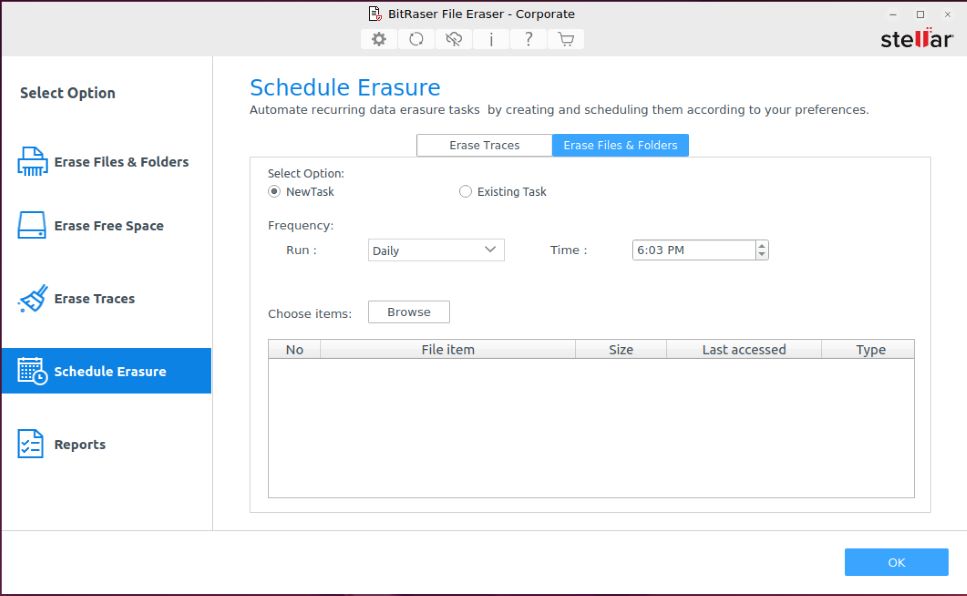This screenshot has height=596, width=967.
Task: Open Erase Files & Folders in sidebar
Action: (x=106, y=162)
